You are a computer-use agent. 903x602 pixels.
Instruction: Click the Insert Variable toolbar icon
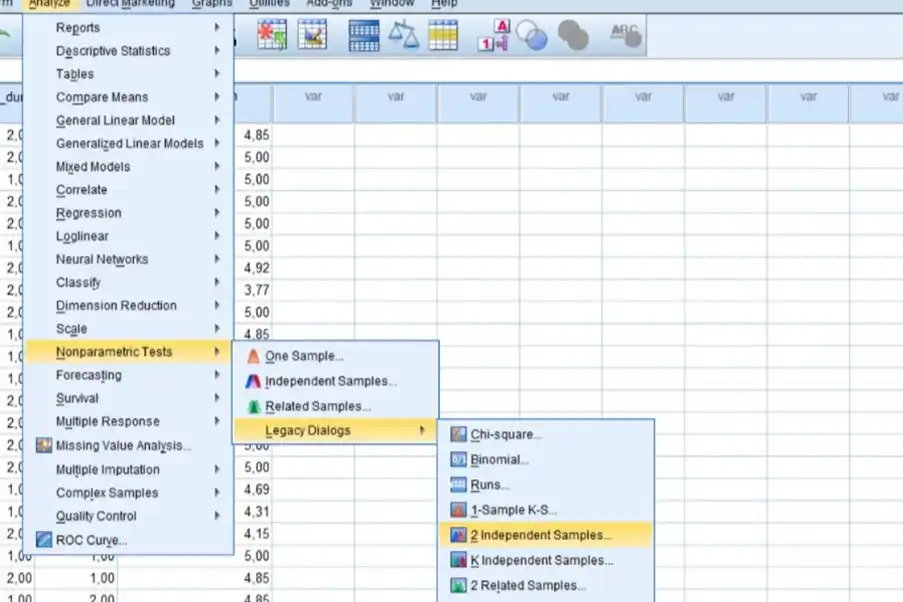click(x=313, y=35)
